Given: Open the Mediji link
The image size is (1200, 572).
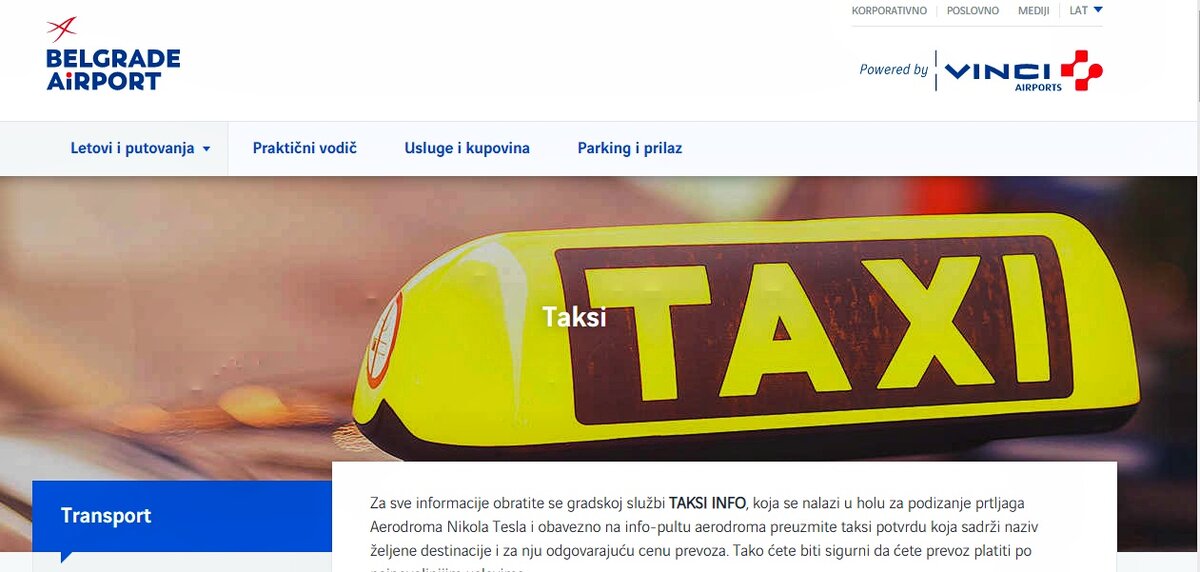Looking at the screenshot, I should (1033, 11).
